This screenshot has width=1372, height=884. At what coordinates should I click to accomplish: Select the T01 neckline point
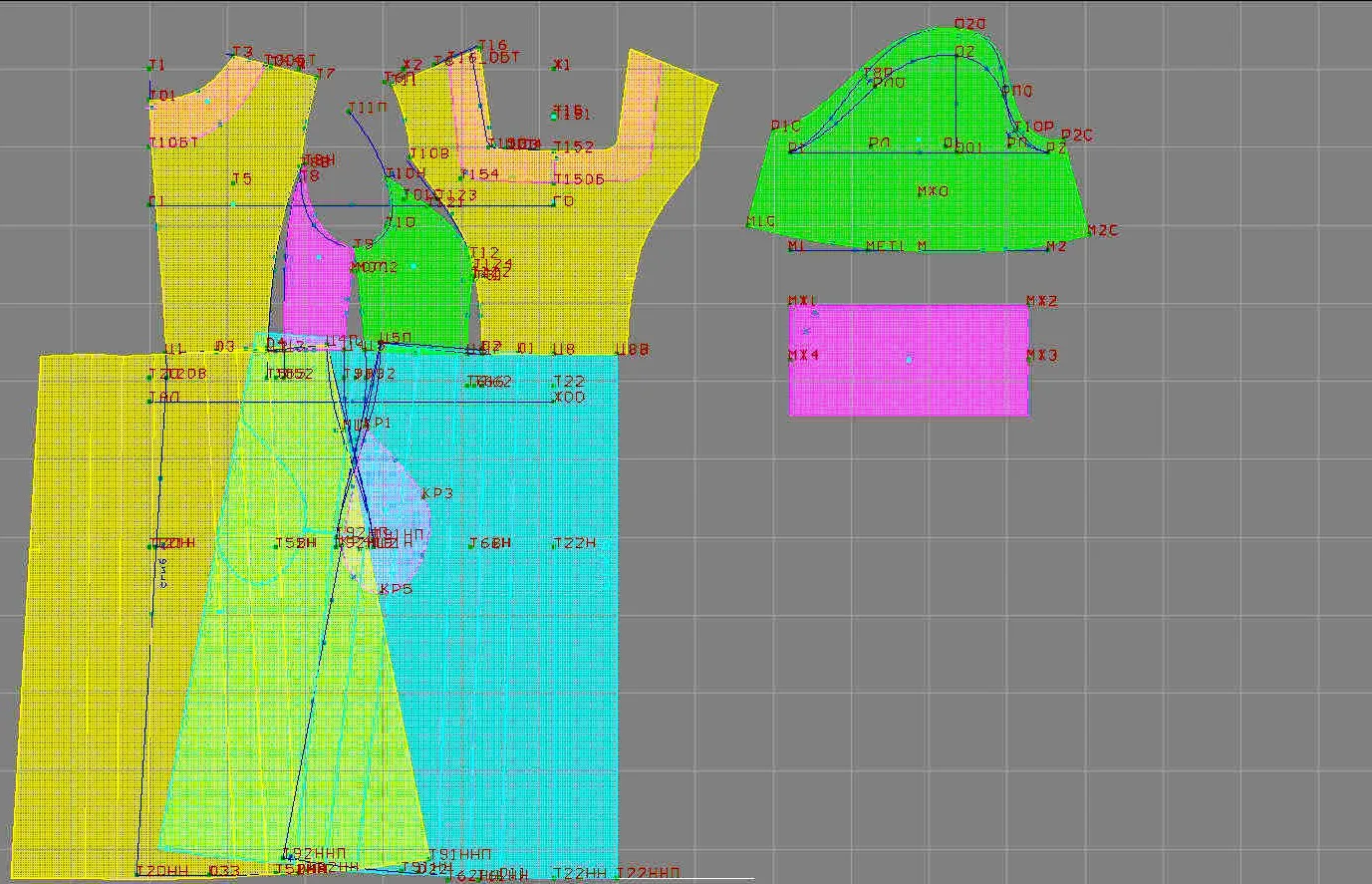162,96
